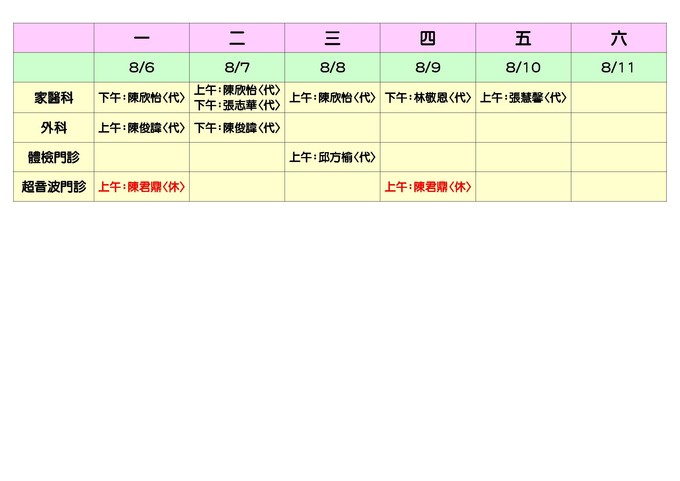
Task: Select 下午:張志華〈代〉 entry on 8/7
Action: (x=237, y=105)
